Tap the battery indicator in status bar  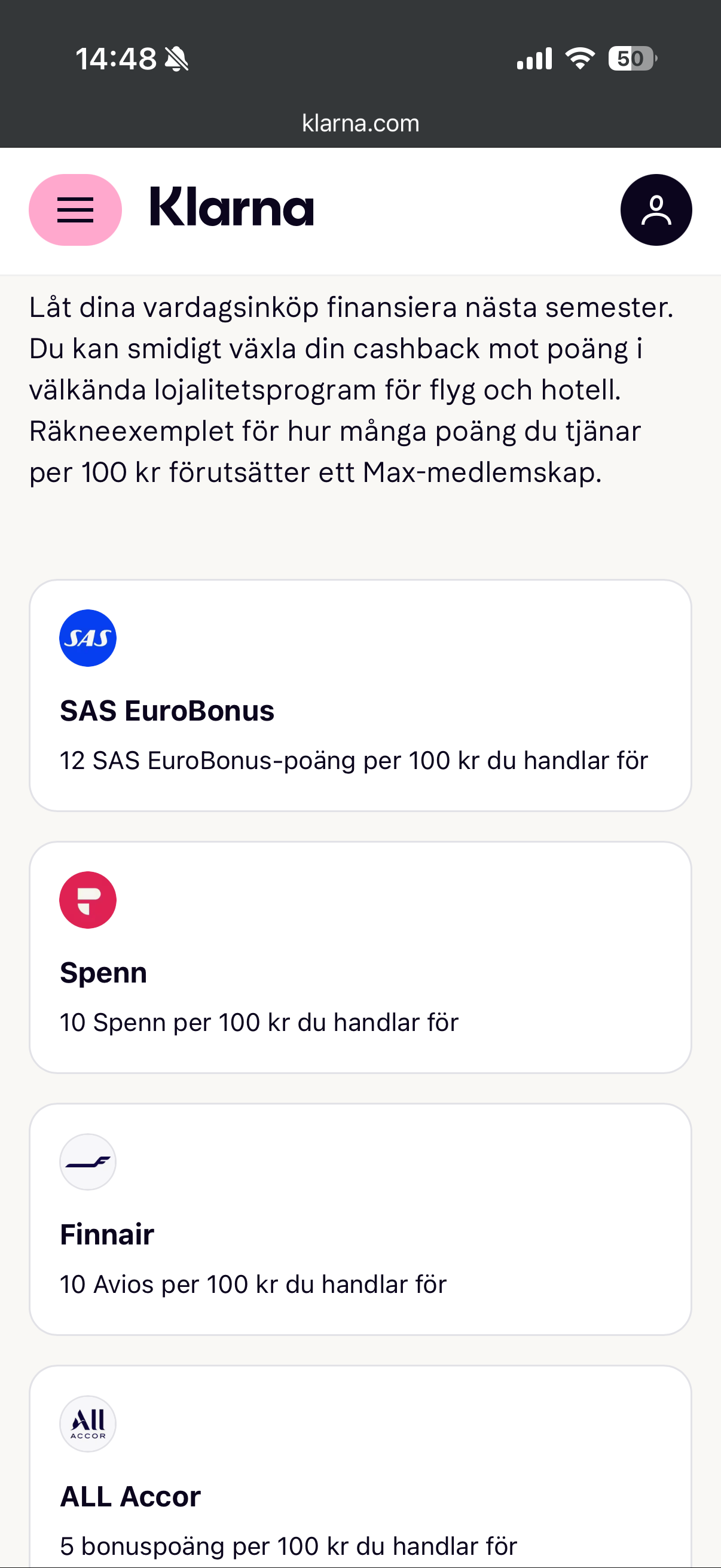point(632,59)
